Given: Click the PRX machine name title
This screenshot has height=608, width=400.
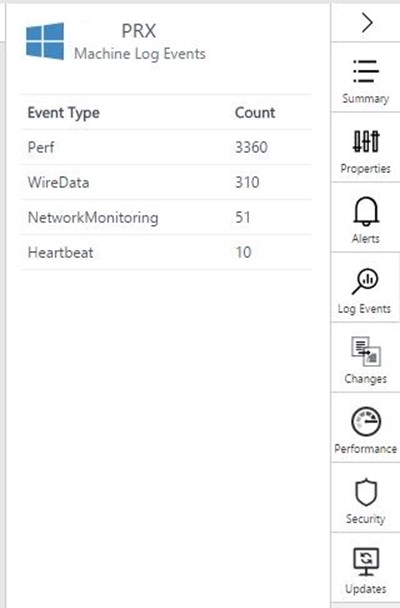Looking at the screenshot, I should coord(139,31).
